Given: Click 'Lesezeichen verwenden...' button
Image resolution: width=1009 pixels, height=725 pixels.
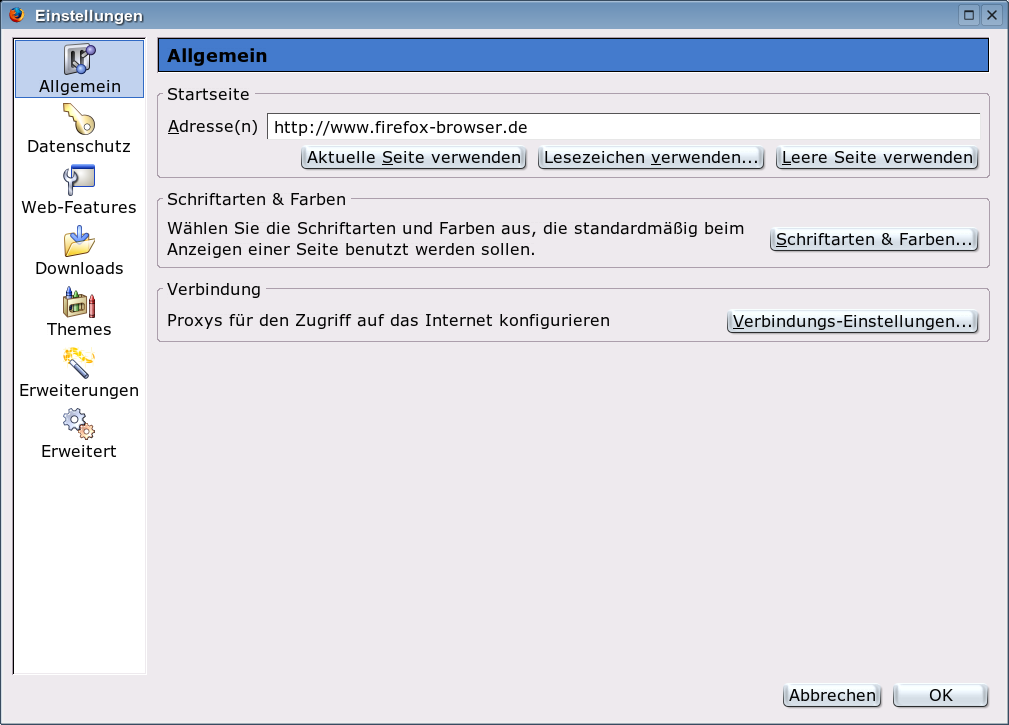Looking at the screenshot, I should pos(651,158).
